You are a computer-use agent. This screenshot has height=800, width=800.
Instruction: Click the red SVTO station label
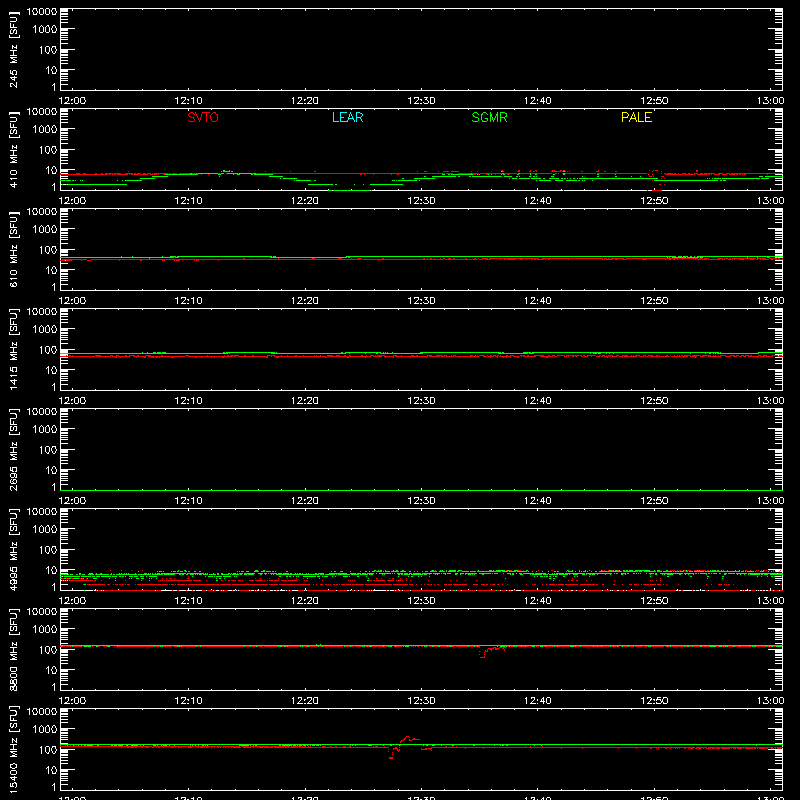click(203, 117)
